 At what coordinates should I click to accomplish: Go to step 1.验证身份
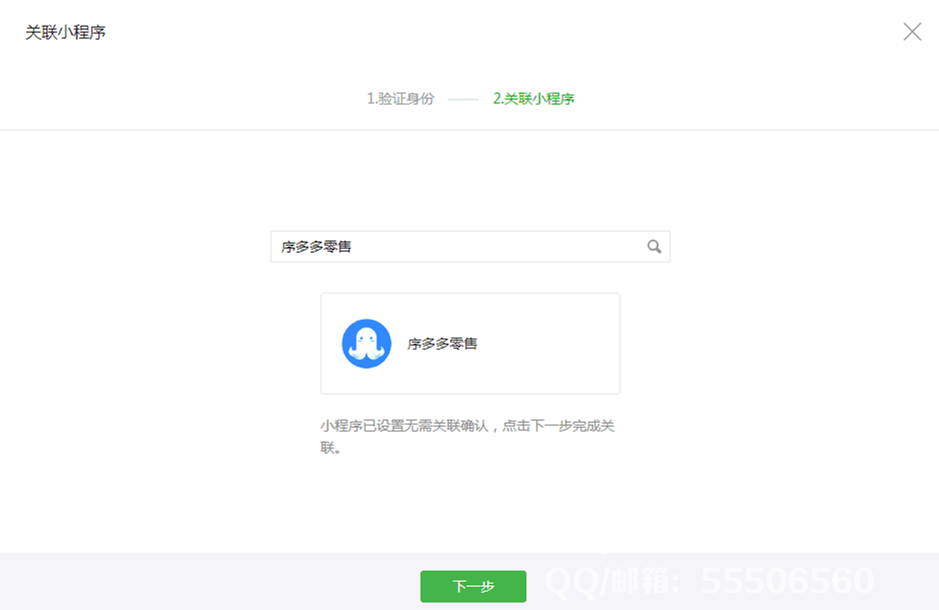click(x=400, y=99)
